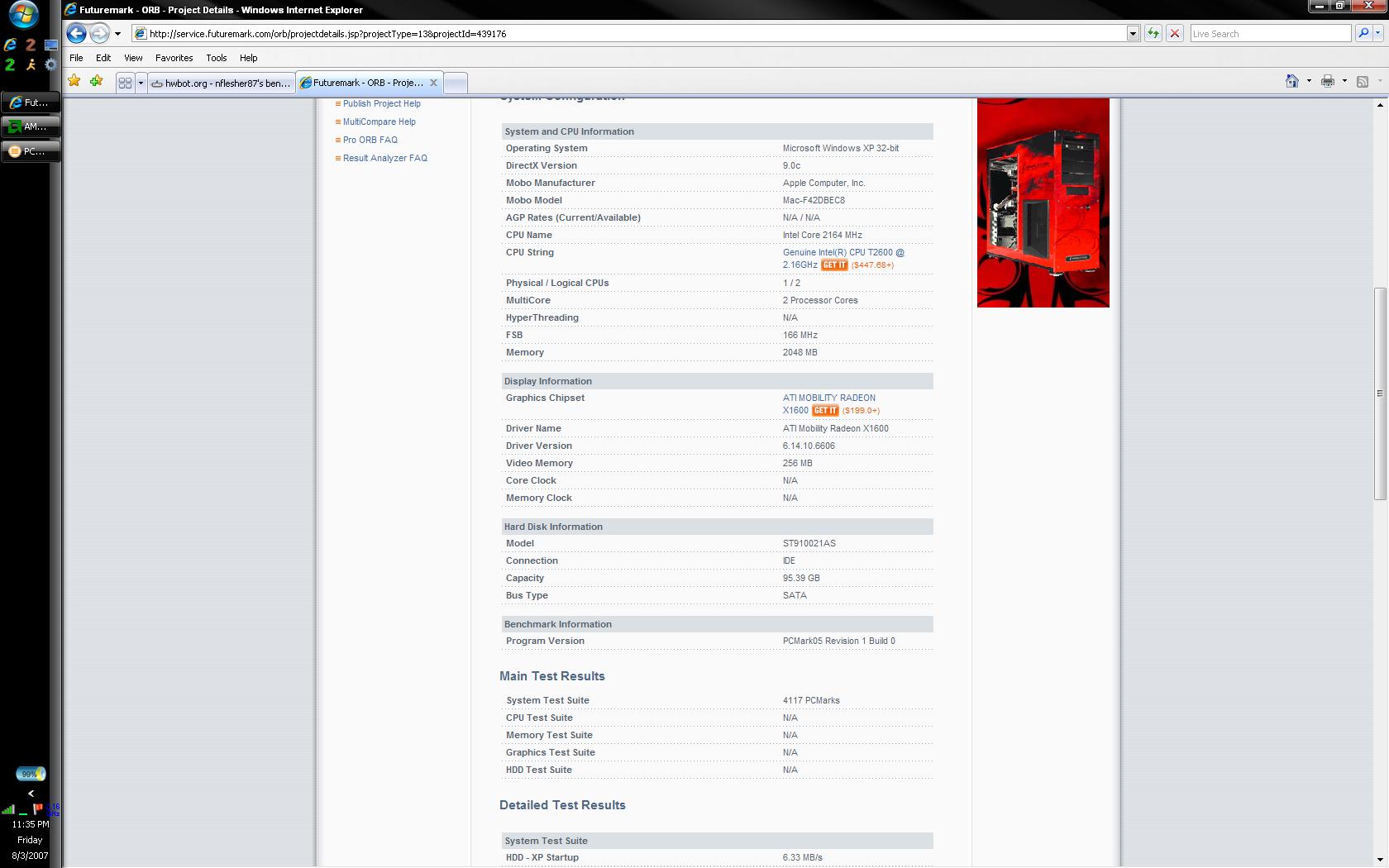Open the tab list dropdown arrow
The width and height of the screenshot is (1389, 868).
click(141, 83)
